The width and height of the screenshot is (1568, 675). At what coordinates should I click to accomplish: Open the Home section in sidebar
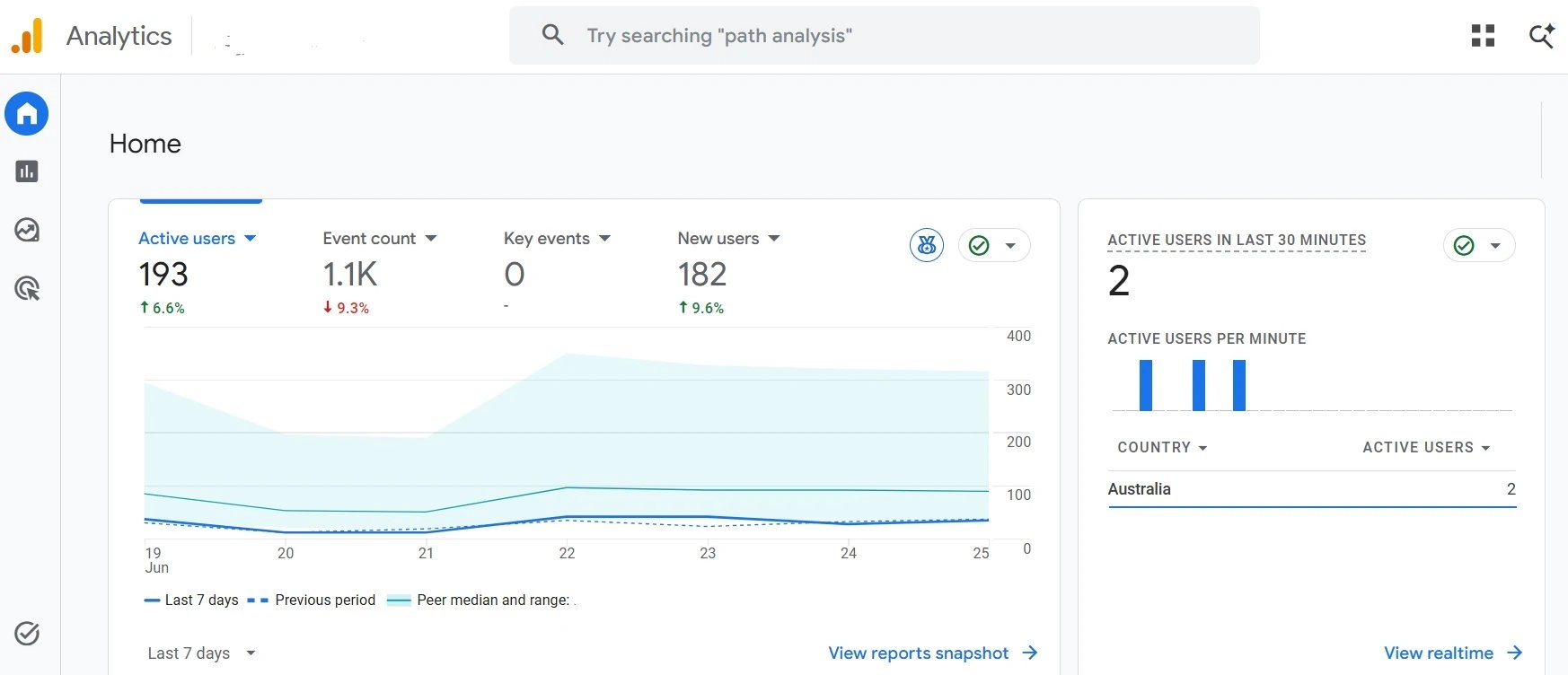point(27,114)
